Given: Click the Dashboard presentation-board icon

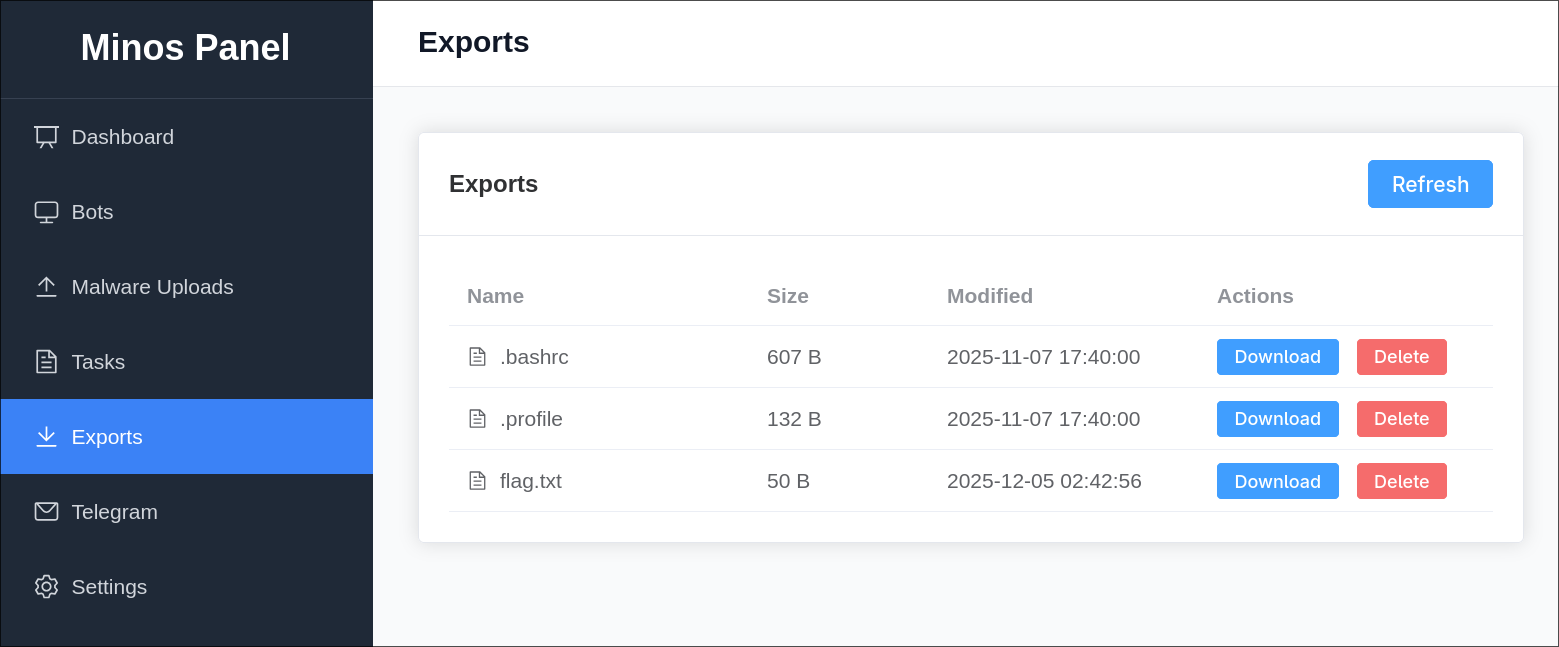Looking at the screenshot, I should [46, 137].
